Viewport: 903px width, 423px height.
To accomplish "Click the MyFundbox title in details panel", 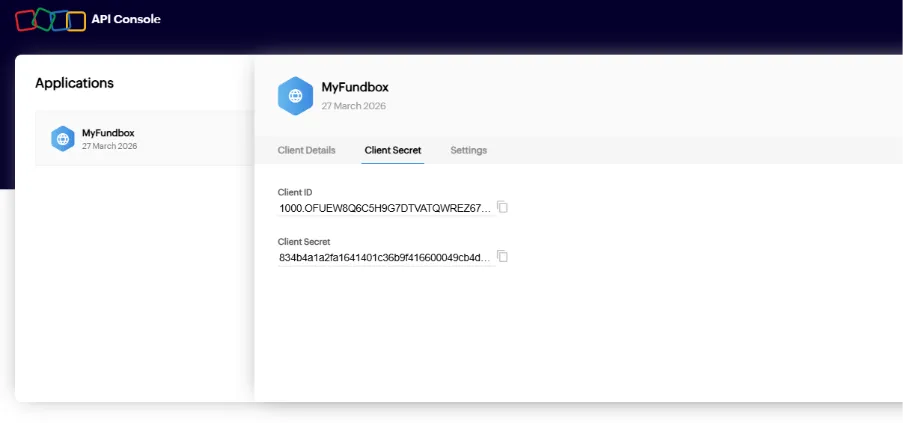I will pyautogui.click(x=355, y=87).
